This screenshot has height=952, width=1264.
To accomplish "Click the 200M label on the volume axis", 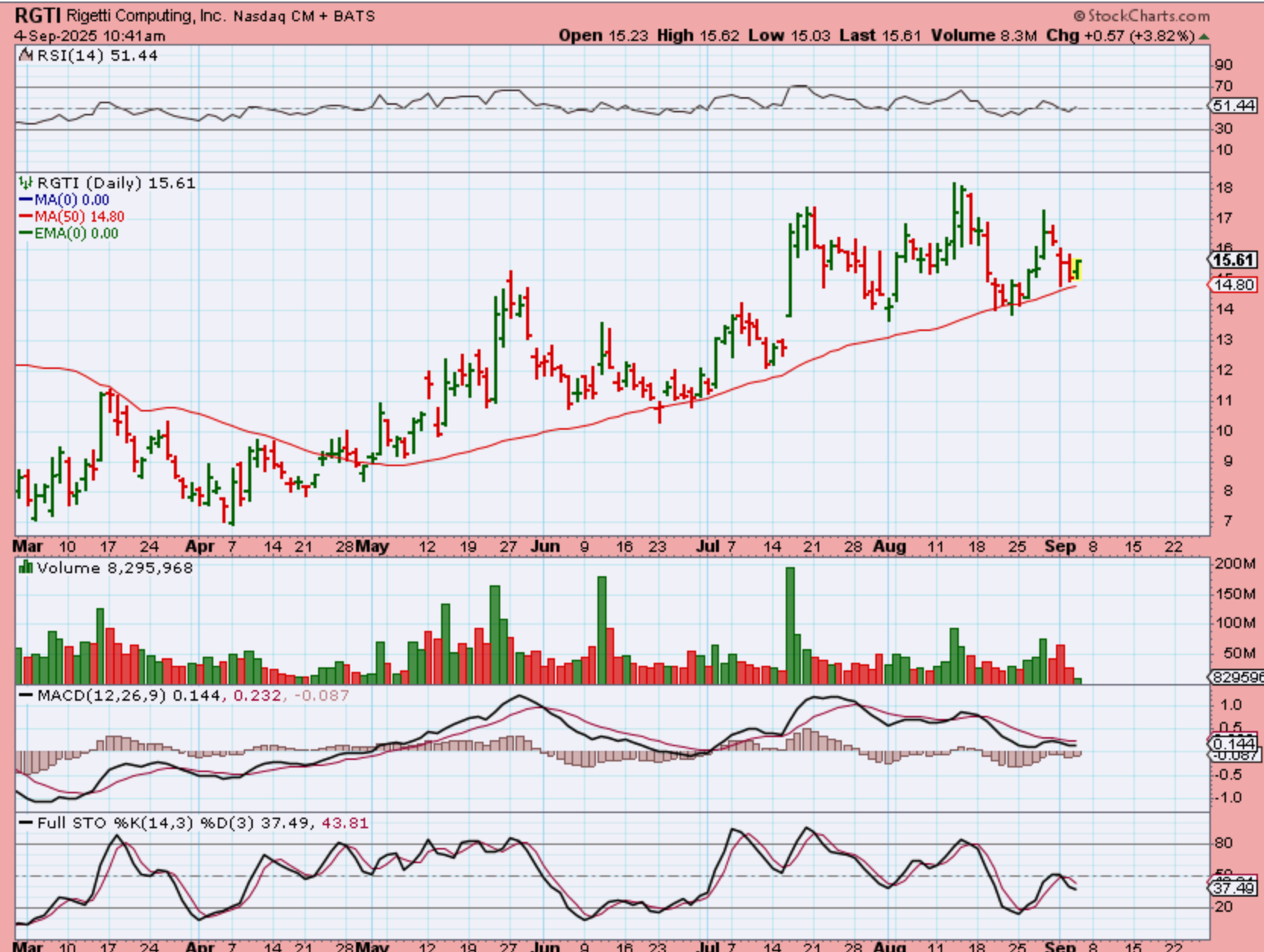I will point(1234,563).
